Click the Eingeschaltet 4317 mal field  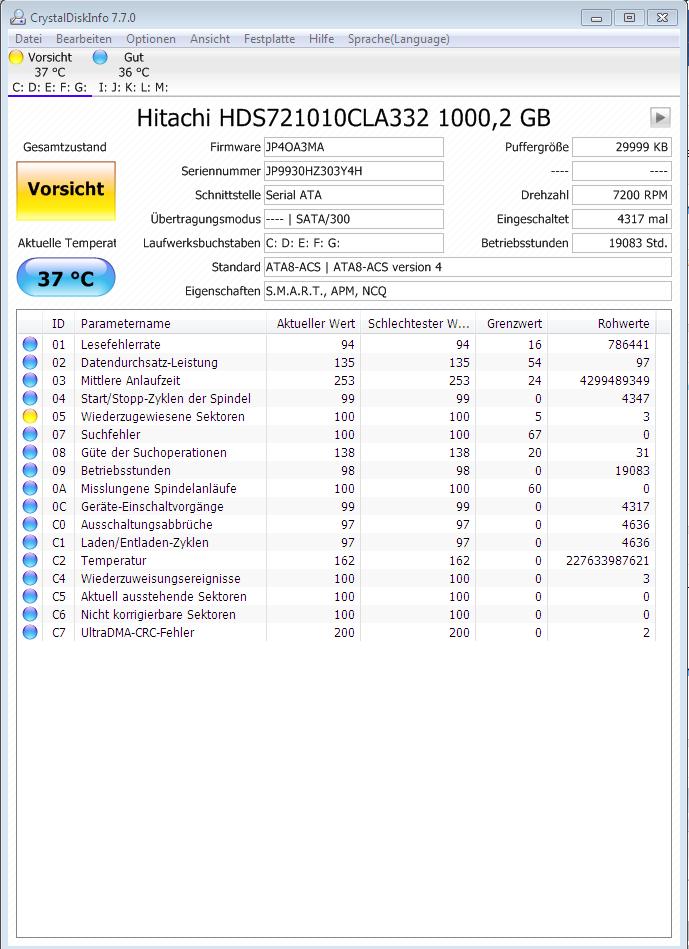pos(622,219)
